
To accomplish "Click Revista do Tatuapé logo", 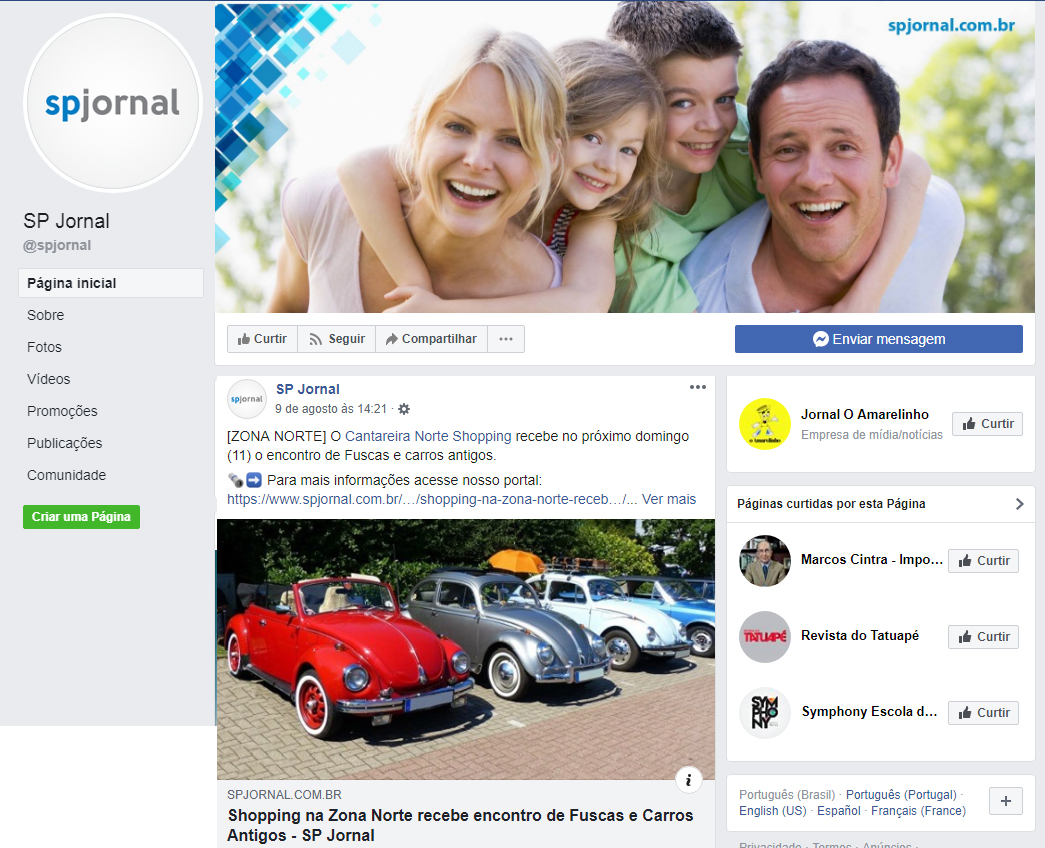I will point(764,637).
